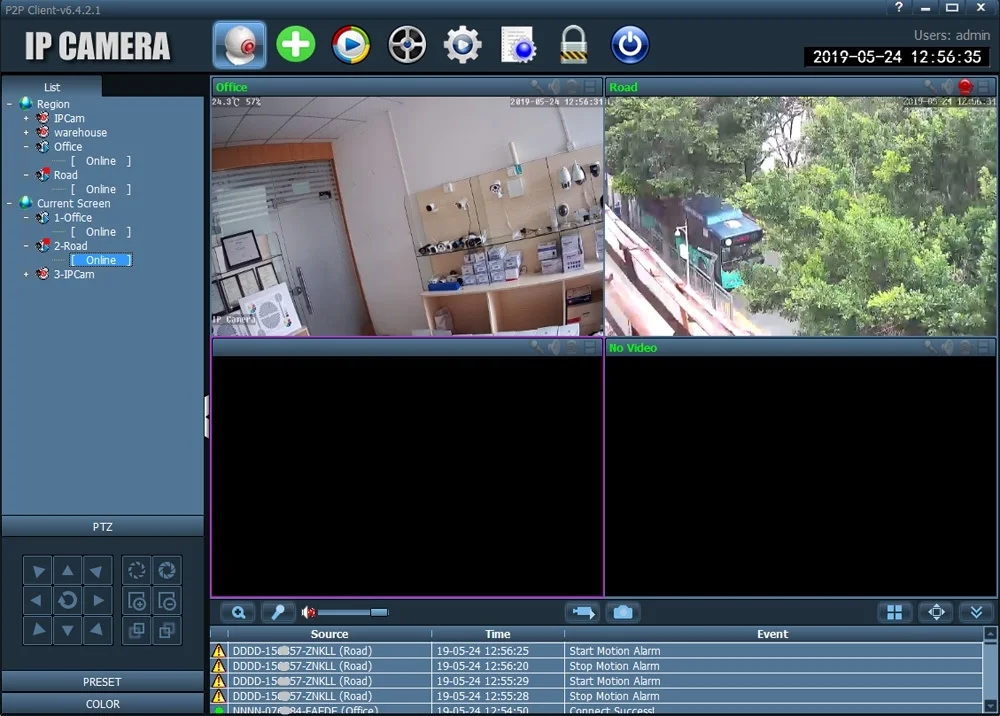Collapse the 1-Office tree node
The height and width of the screenshot is (716, 1000).
pos(26,217)
